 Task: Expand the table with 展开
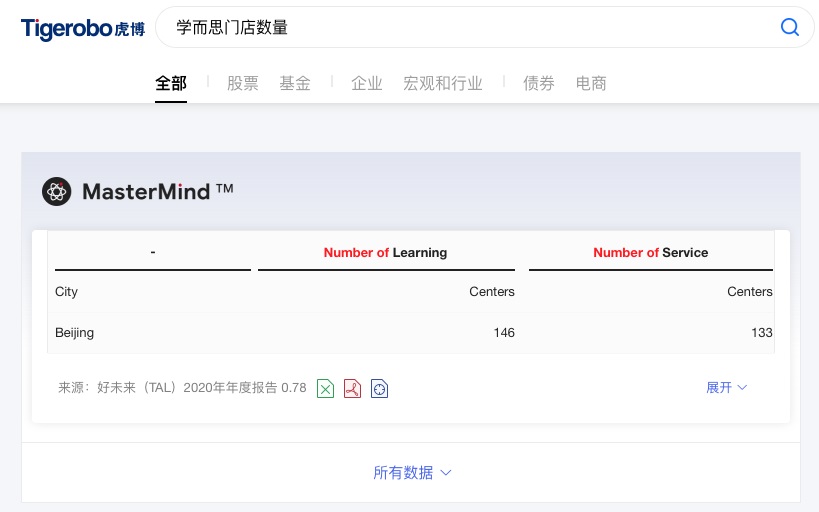point(727,388)
